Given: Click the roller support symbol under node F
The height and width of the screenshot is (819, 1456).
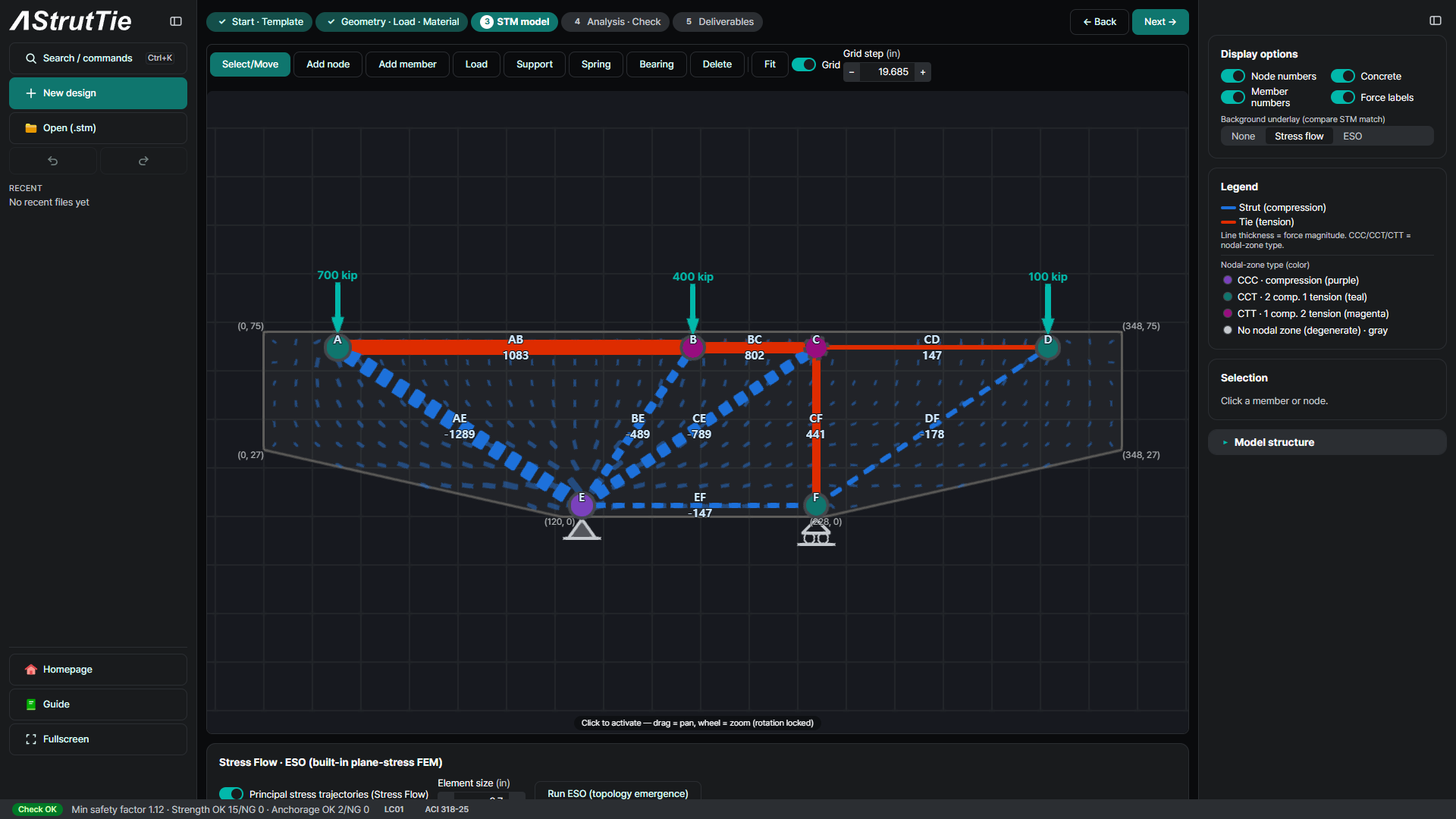Looking at the screenshot, I should tap(816, 534).
